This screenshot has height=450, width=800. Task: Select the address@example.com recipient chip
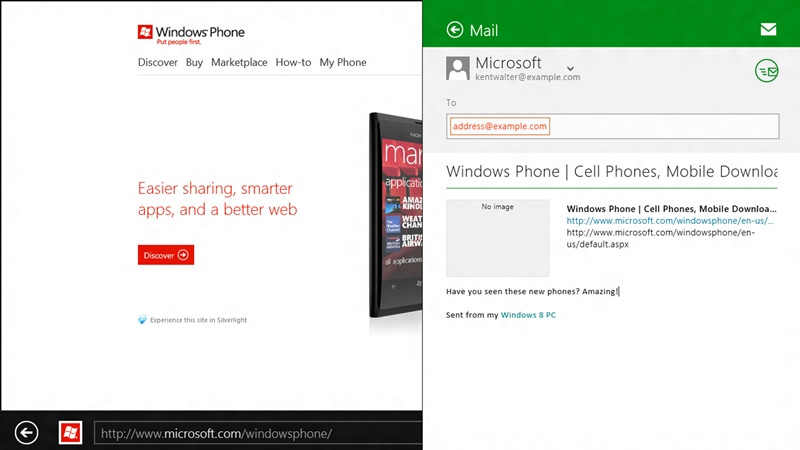[x=499, y=126]
